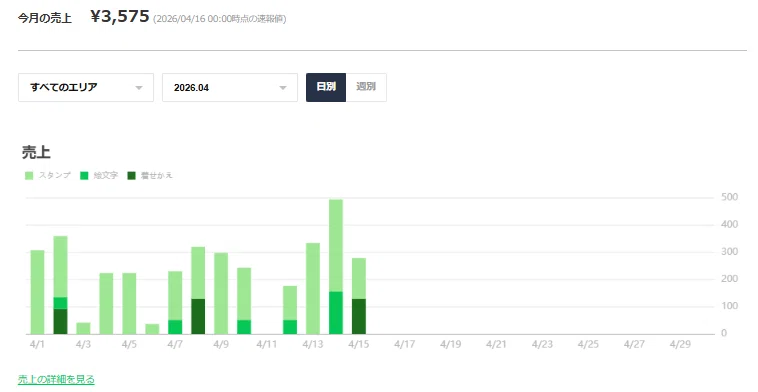758x392 pixels.
Task: Select the dark 着せかえ segment on 4/2
Action: pyautogui.click(x=60, y=321)
